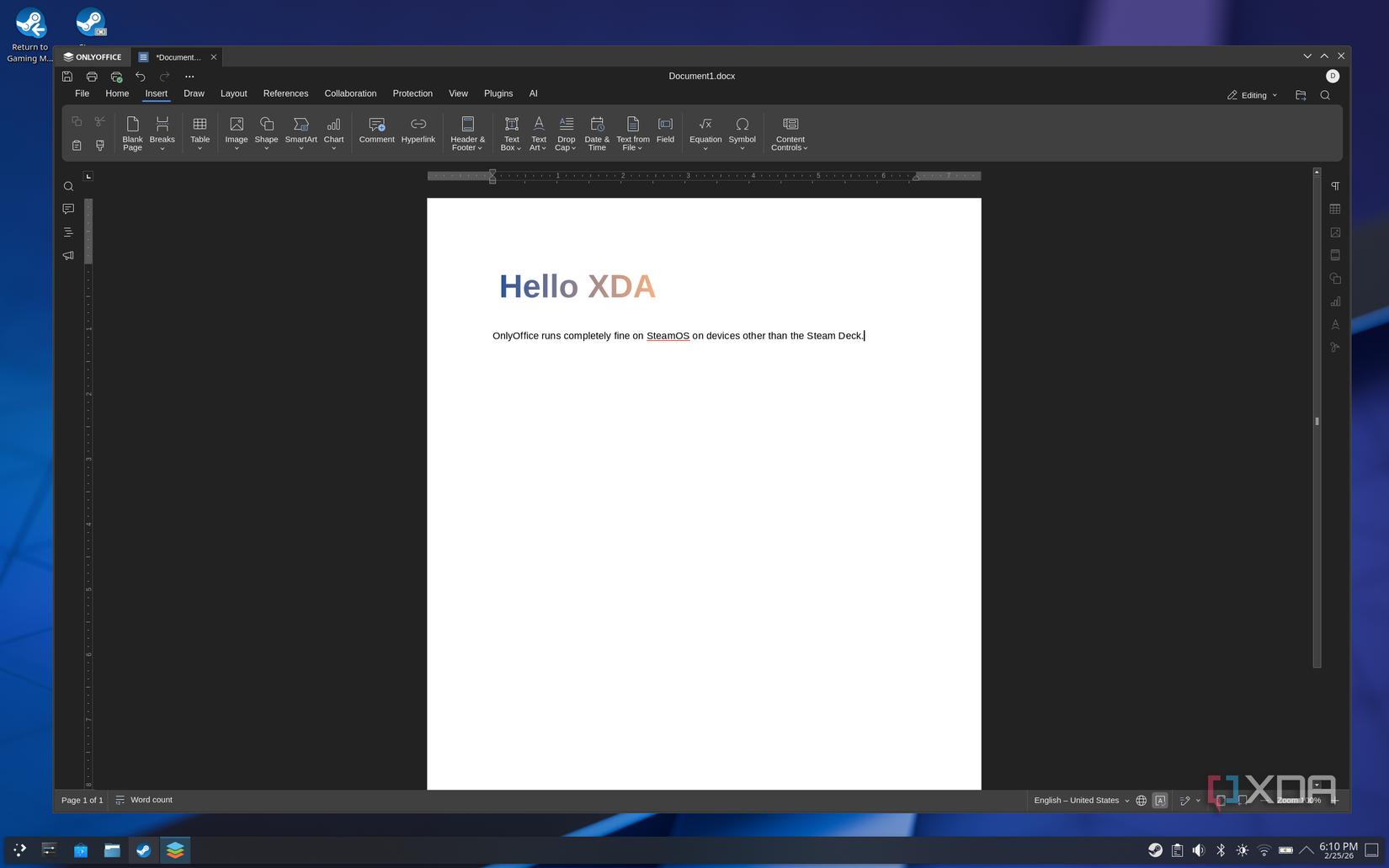The image size is (1389, 868).
Task: Click the search icon in top right
Action: point(1325,95)
